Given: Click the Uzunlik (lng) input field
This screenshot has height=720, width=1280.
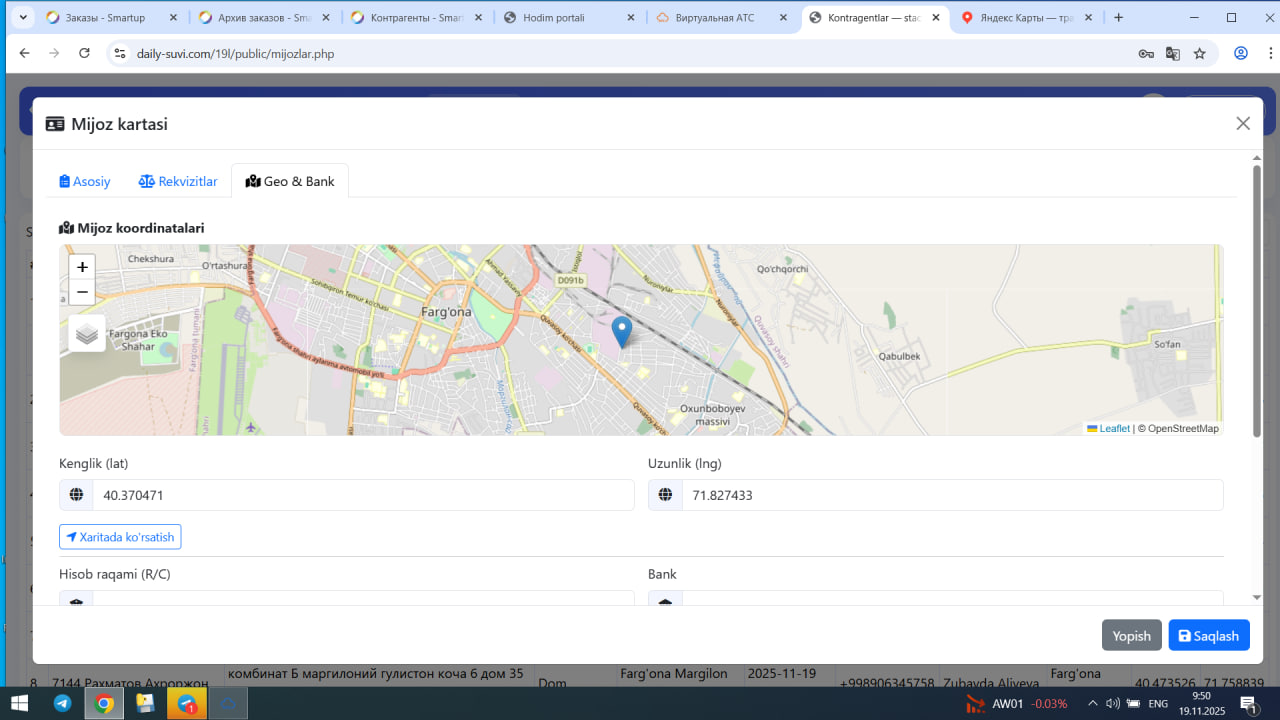Looking at the screenshot, I should (x=953, y=495).
